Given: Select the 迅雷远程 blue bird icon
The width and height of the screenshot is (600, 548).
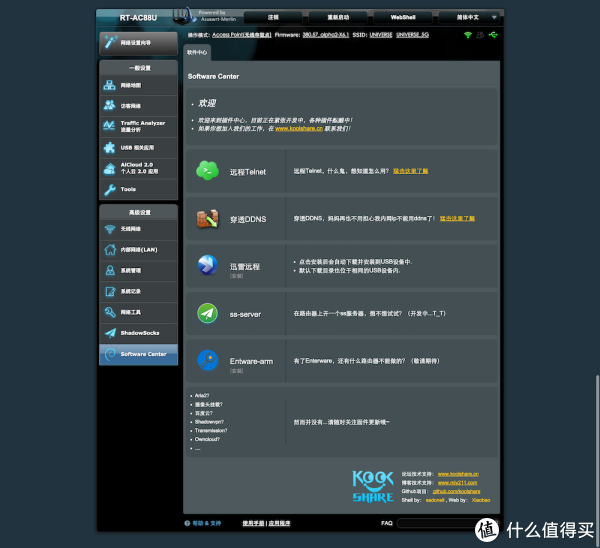Looking at the screenshot, I should [x=207, y=265].
